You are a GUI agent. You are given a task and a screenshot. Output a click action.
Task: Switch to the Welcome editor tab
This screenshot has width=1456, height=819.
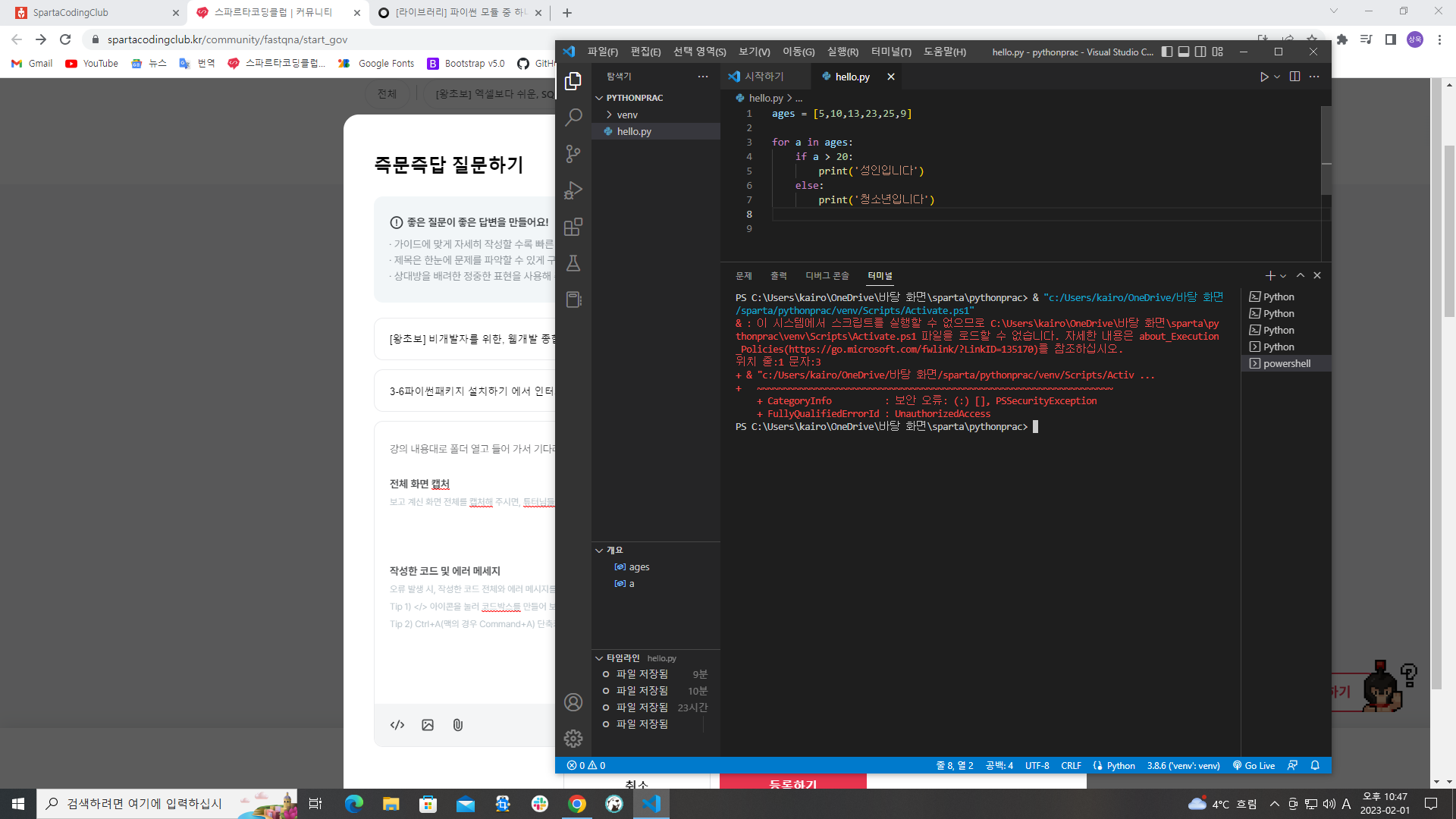click(763, 77)
